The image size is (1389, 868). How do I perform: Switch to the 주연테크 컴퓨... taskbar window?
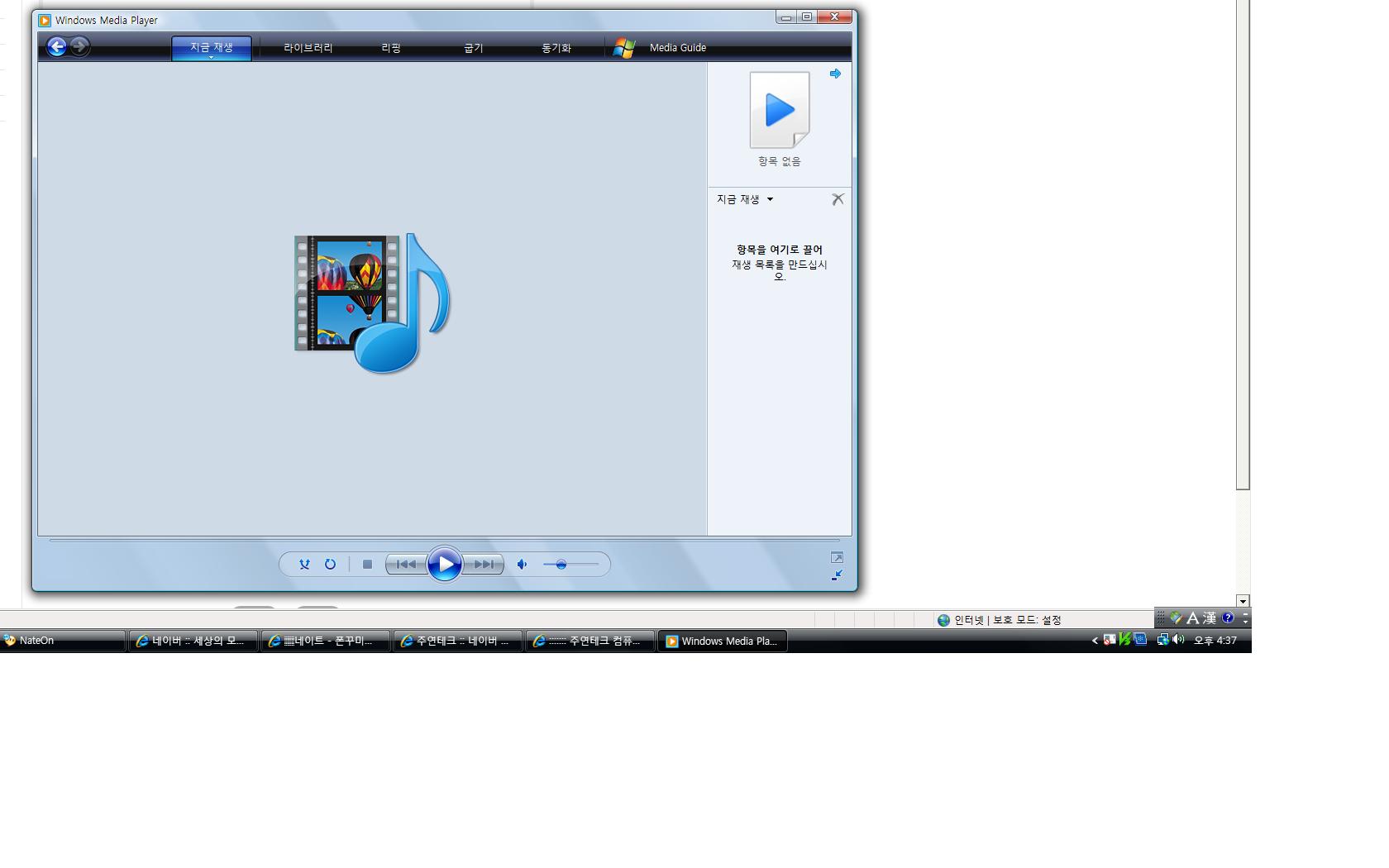590,641
